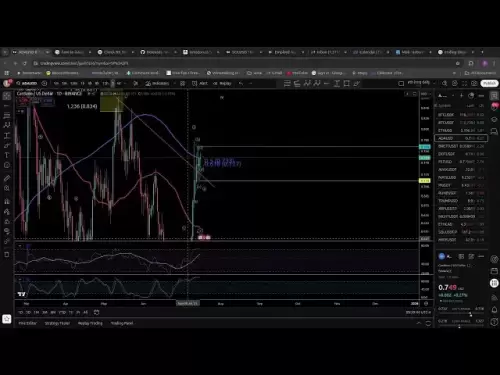The width and height of the screenshot is (500, 375).
Task: Create an Alert from the toolbar
Action: pos(200,83)
